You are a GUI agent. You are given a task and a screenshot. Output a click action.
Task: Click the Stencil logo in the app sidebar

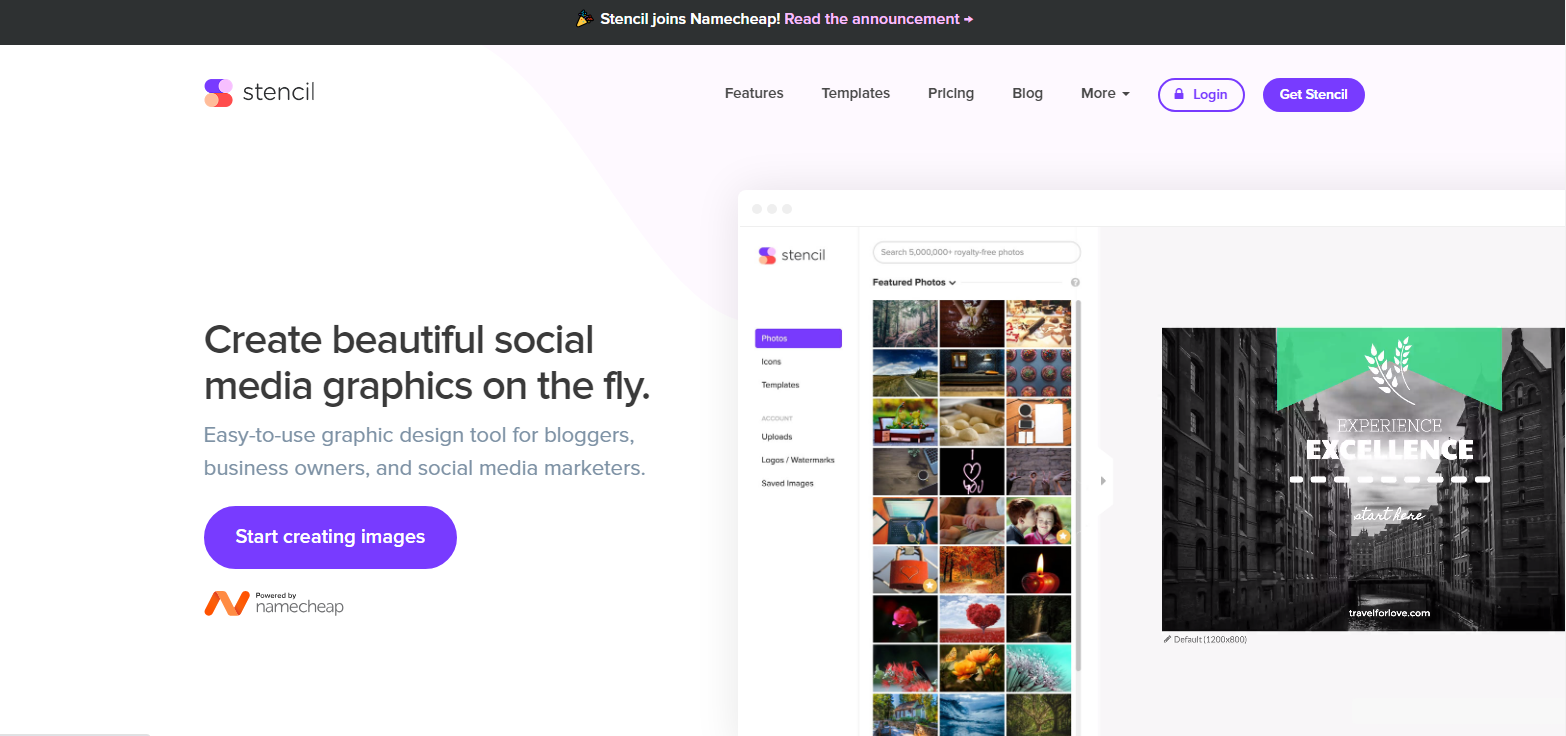click(791, 255)
